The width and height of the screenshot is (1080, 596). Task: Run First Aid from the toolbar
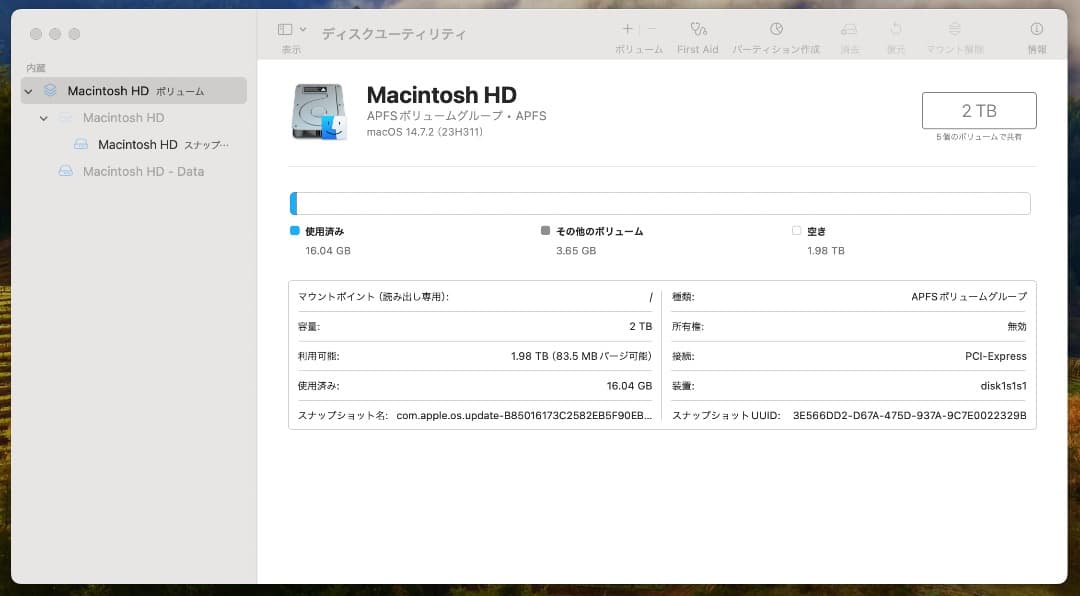click(x=697, y=35)
